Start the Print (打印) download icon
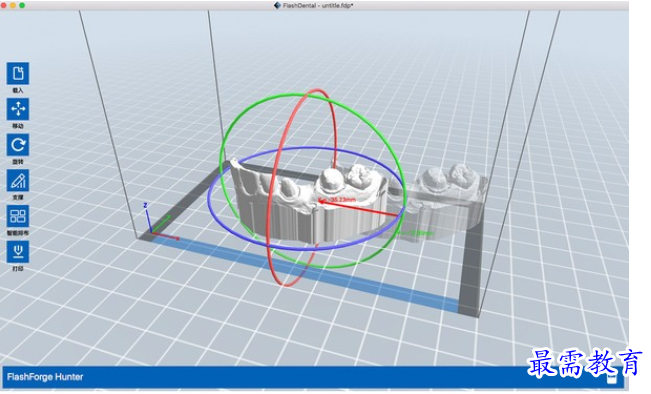Screen dimensions: 651x394 click(18, 252)
